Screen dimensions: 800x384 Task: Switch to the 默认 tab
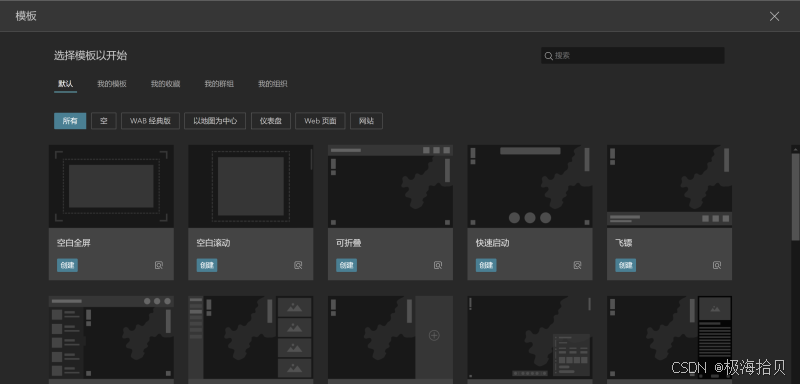pos(65,84)
